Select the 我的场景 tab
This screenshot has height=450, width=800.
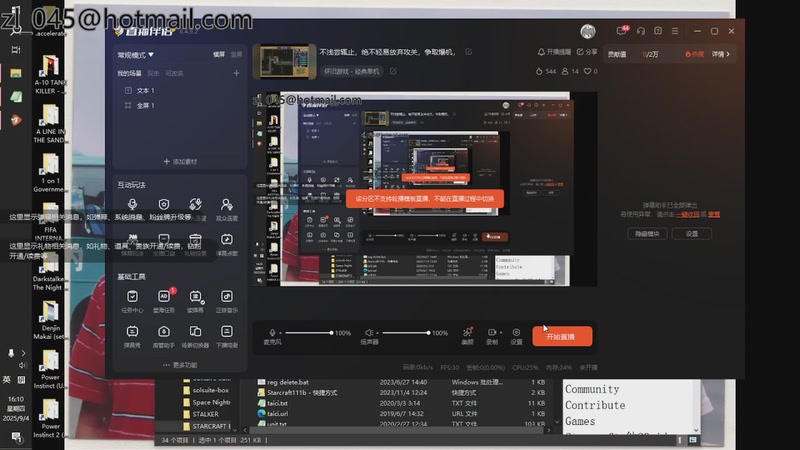pyautogui.click(x=129, y=73)
